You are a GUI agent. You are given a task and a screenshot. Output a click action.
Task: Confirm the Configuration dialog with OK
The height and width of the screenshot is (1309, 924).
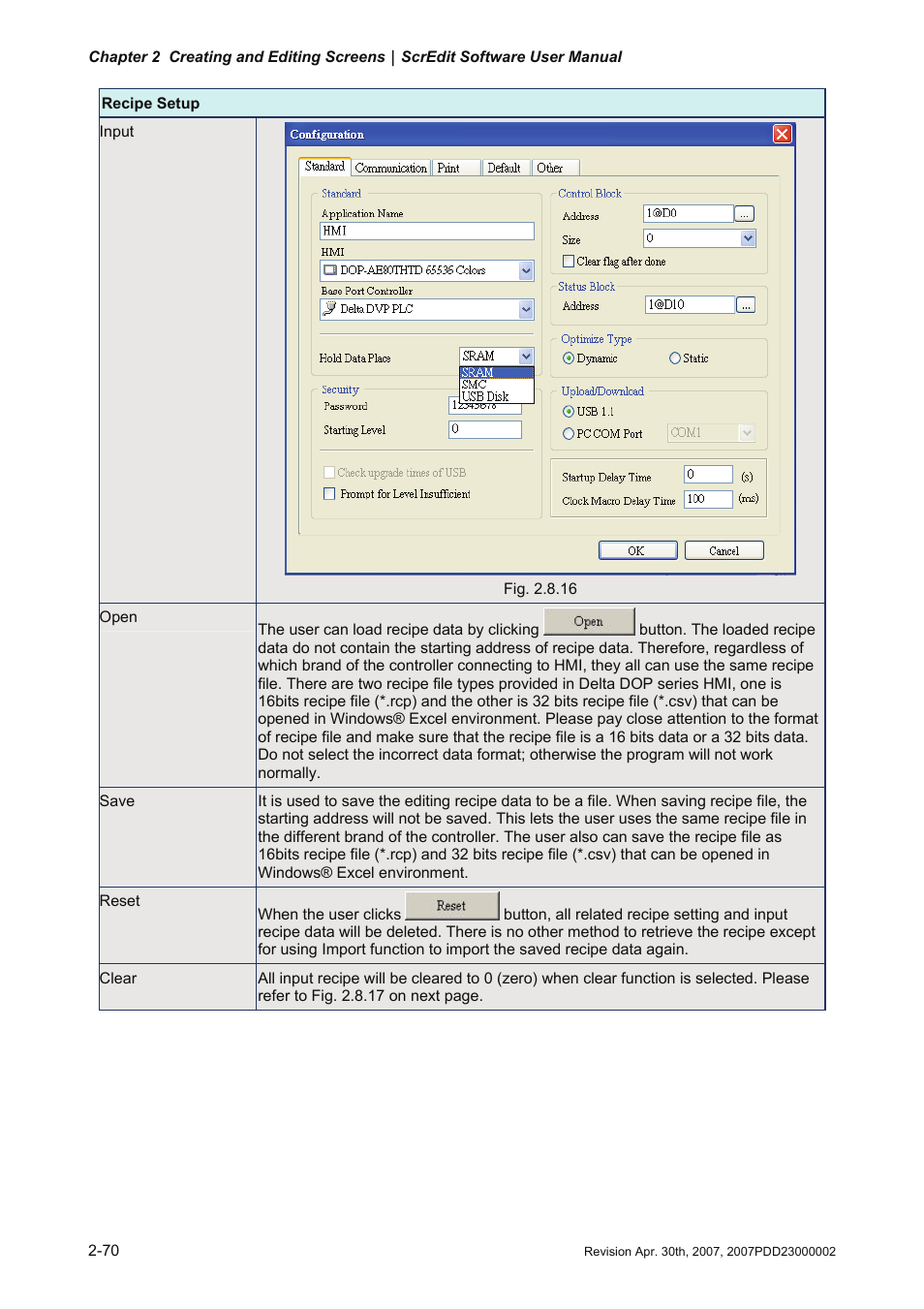tap(637, 550)
